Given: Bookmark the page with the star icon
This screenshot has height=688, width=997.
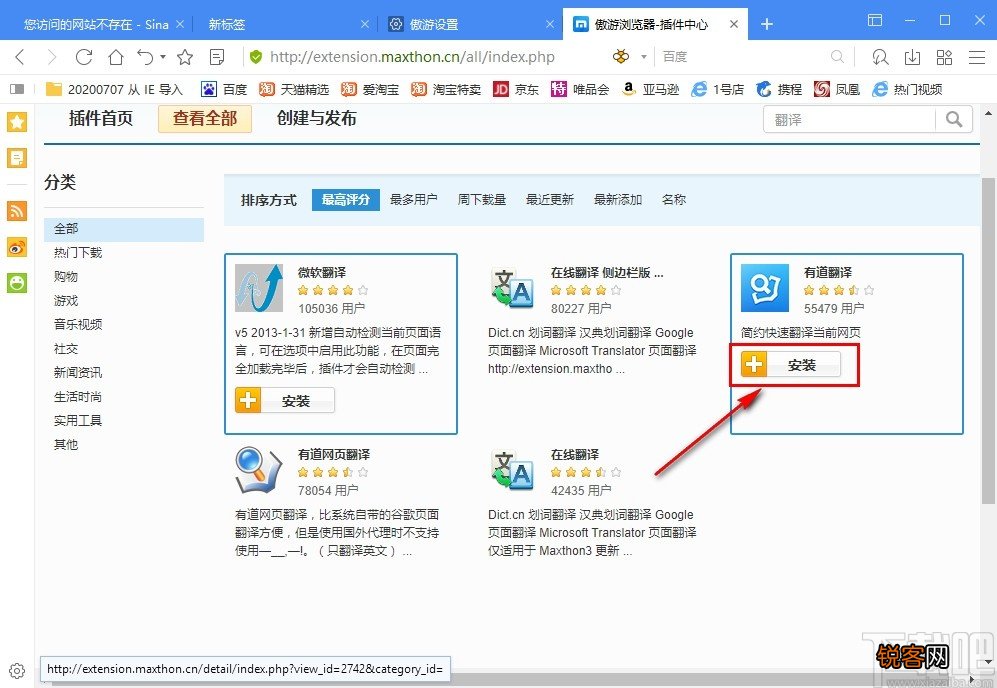Looking at the screenshot, I should [185, 57].
